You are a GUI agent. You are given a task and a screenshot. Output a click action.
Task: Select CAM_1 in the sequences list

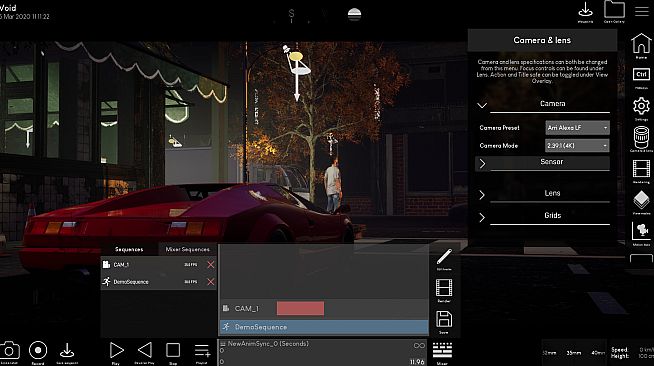click(x=158, y=265)
